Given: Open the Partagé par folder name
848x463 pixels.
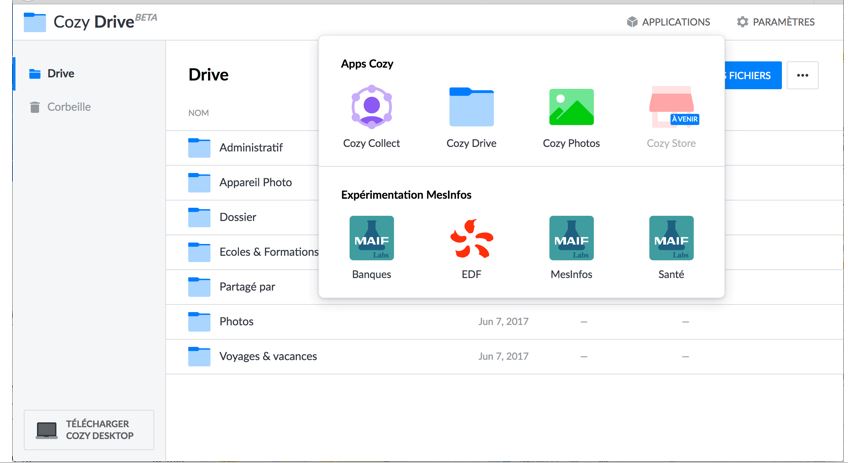Looking at the screenshot, I should click(x=247, y=287).
